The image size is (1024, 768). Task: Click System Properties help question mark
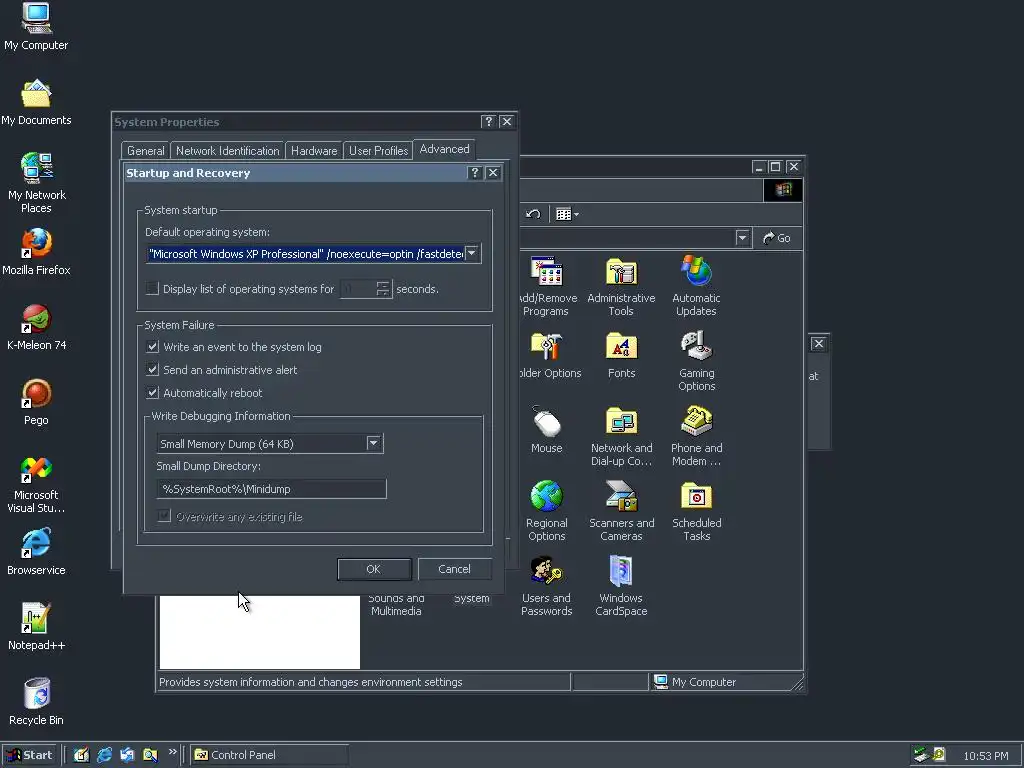point(488,121)
